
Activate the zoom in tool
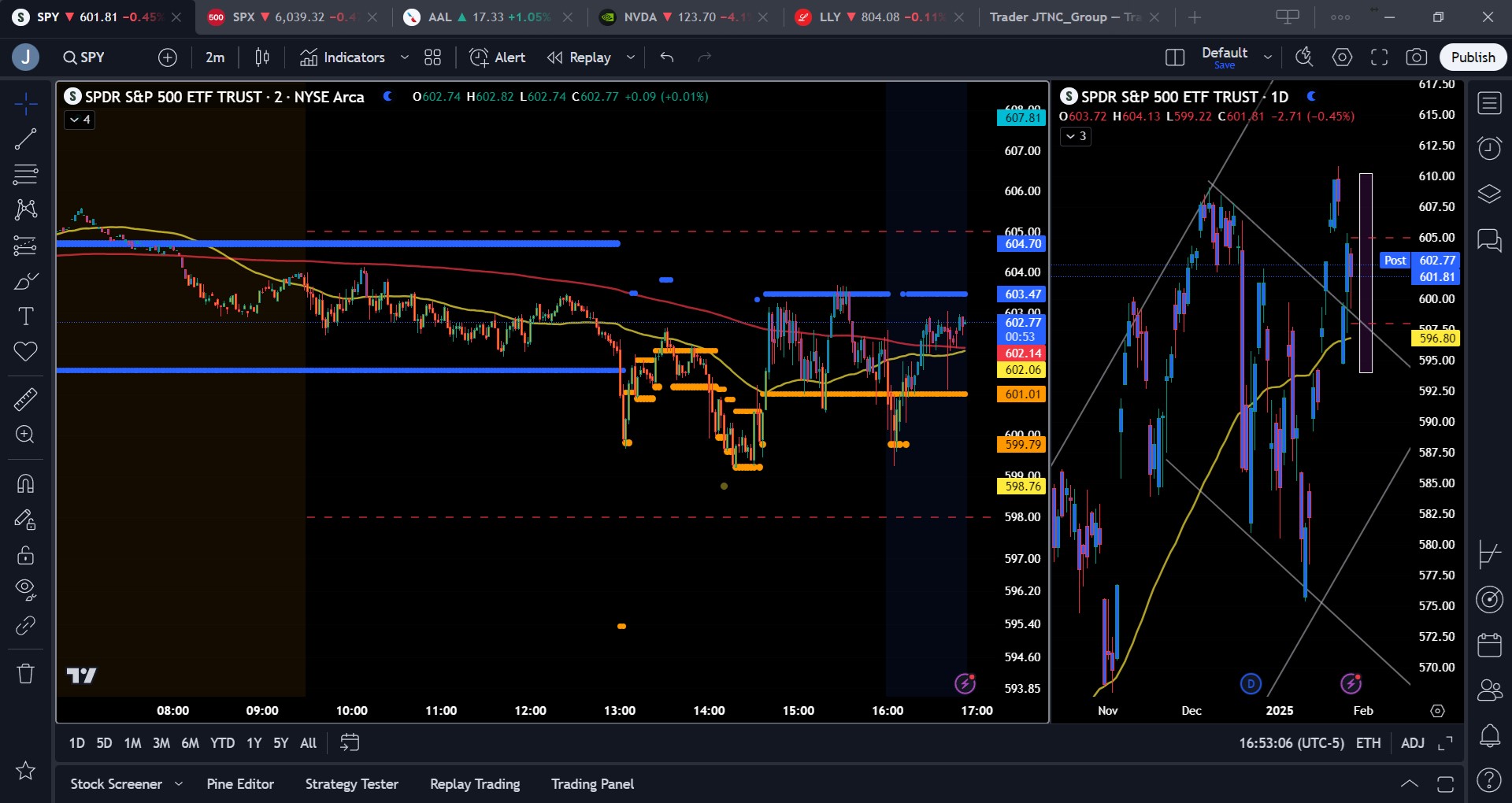click(25, 435)
